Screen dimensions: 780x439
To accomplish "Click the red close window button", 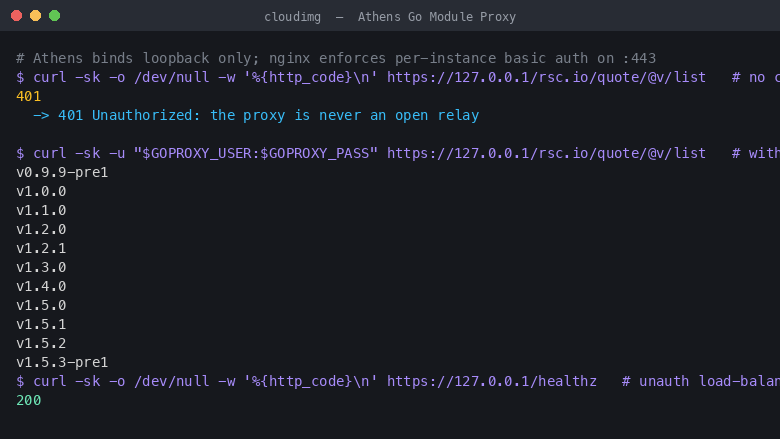I will tap(16, 16).
